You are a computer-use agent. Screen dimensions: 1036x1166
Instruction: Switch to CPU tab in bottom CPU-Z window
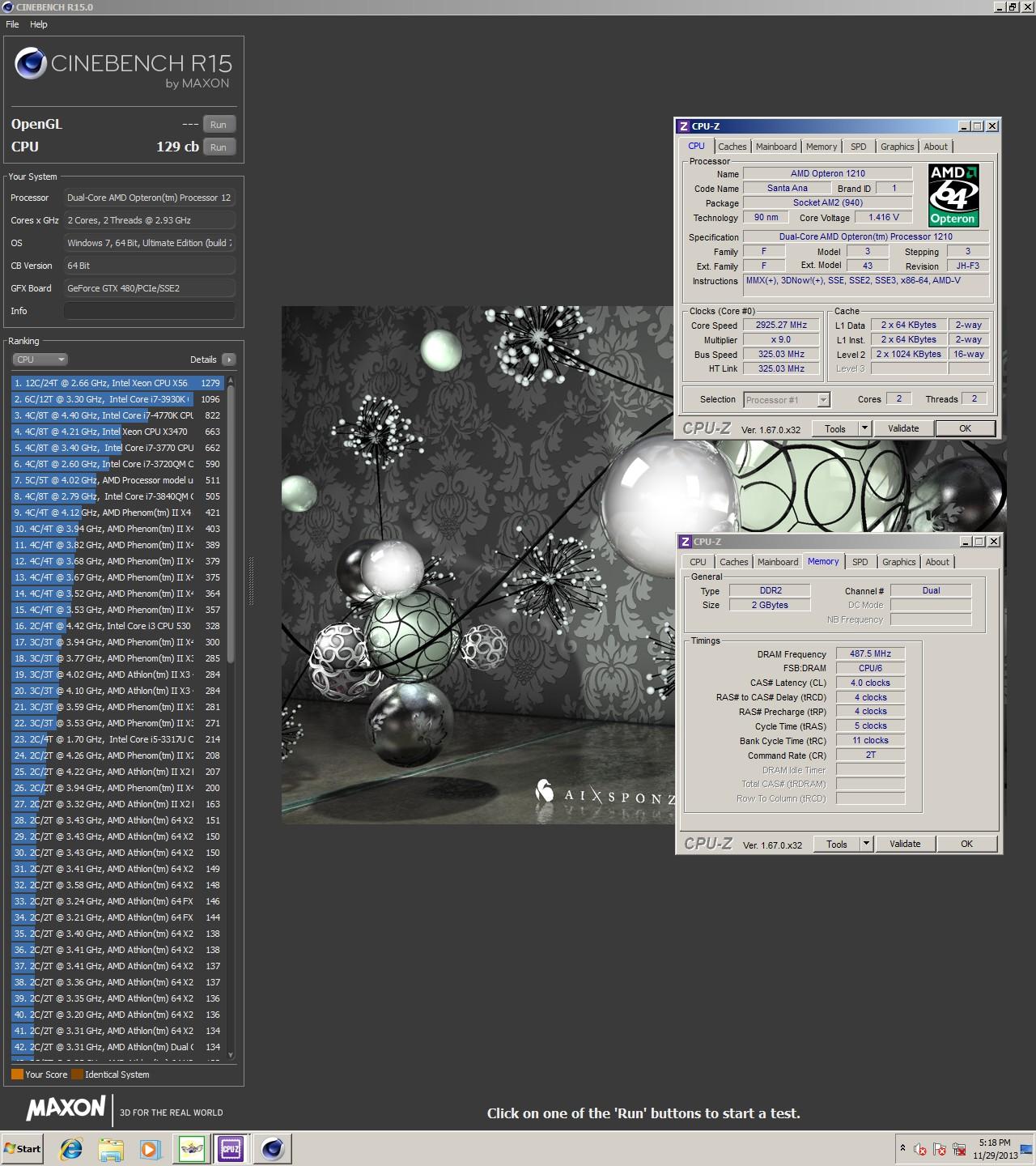tap(698, 562)
